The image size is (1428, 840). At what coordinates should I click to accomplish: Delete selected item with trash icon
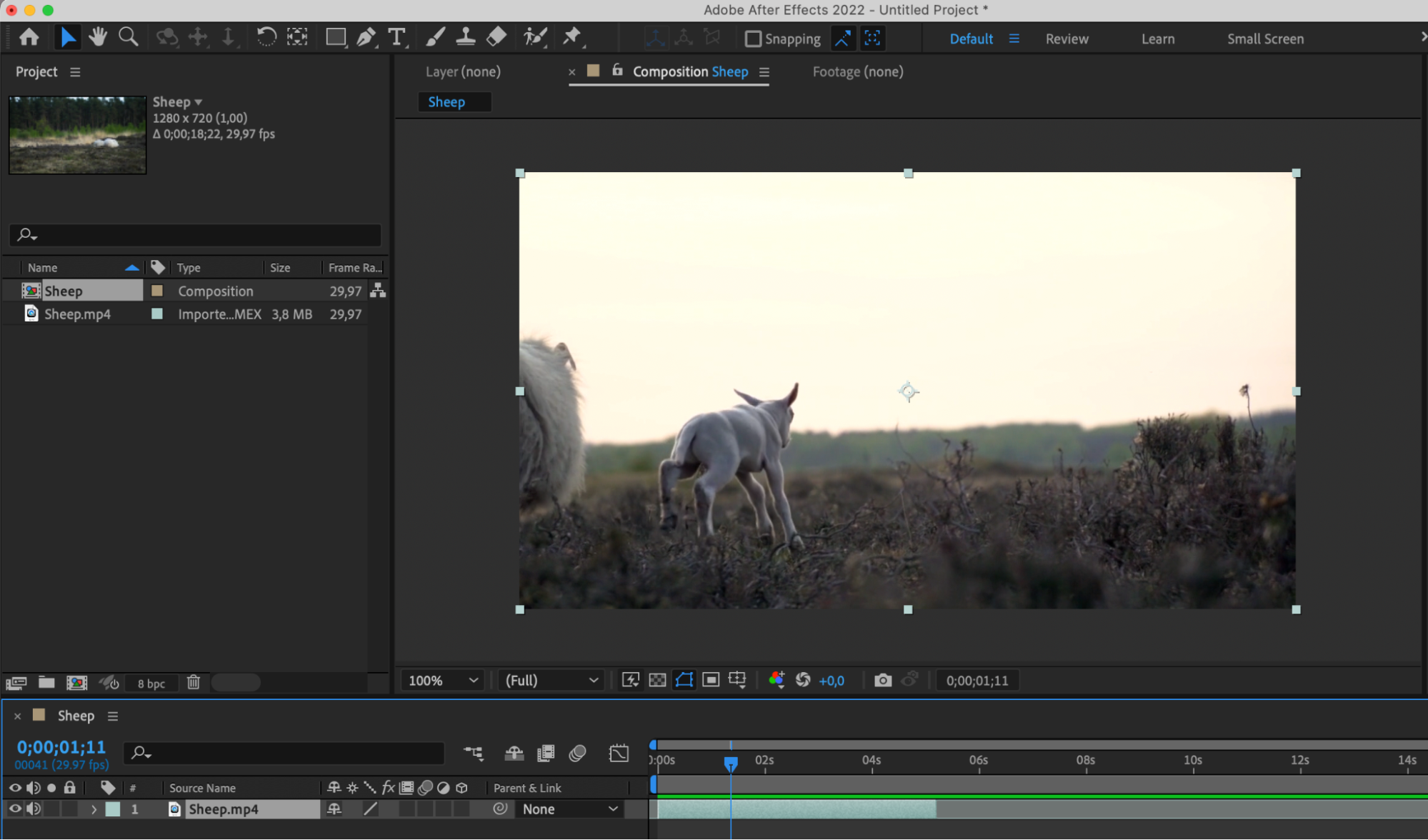[x=193, y=682]
